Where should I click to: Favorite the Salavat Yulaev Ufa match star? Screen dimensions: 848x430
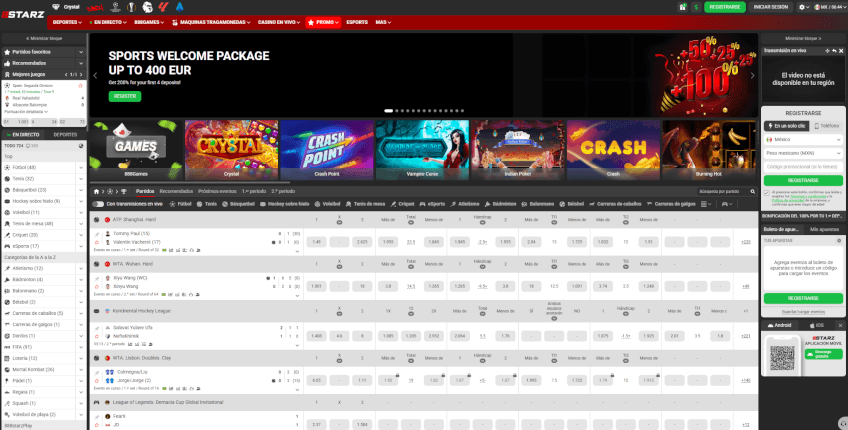[97, 336]
